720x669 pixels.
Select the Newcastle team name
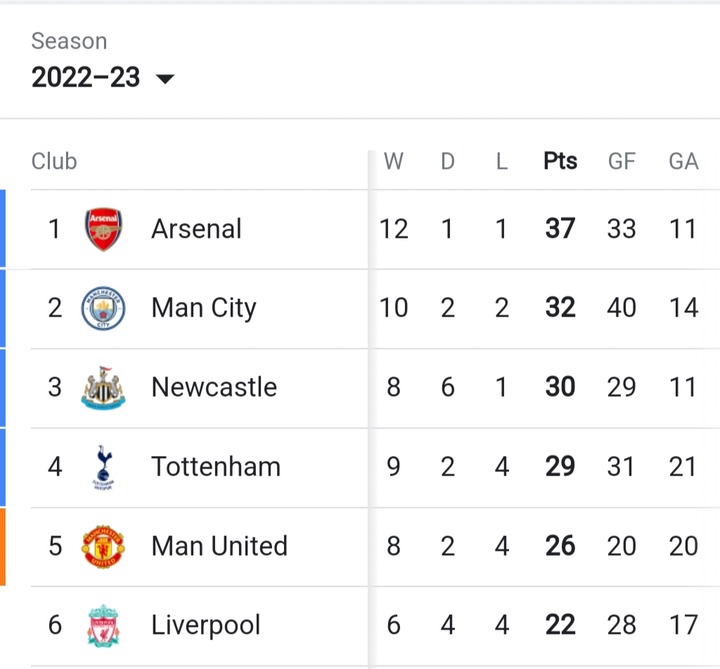214,387
